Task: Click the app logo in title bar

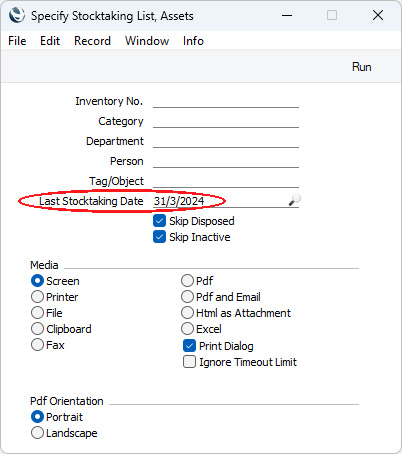Action: pos(17,15)
